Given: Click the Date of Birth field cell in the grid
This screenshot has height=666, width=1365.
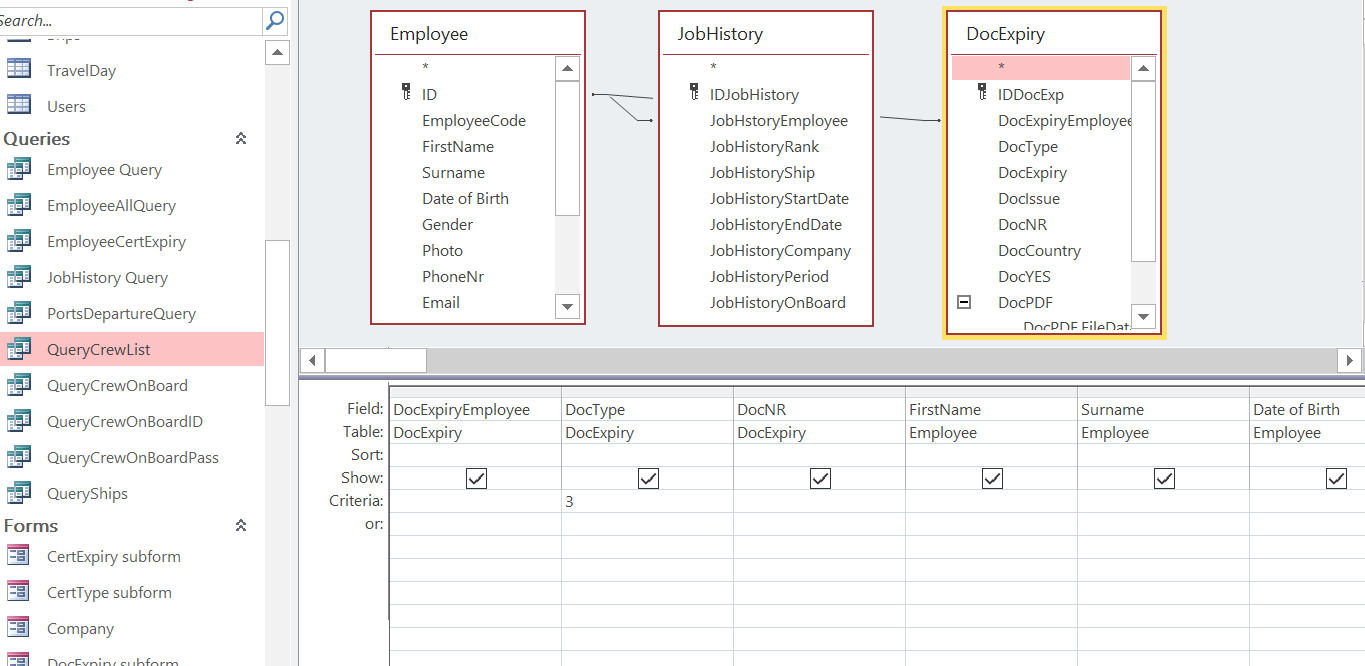Looking at the screenshot, I should click(x=1307, y=409).
